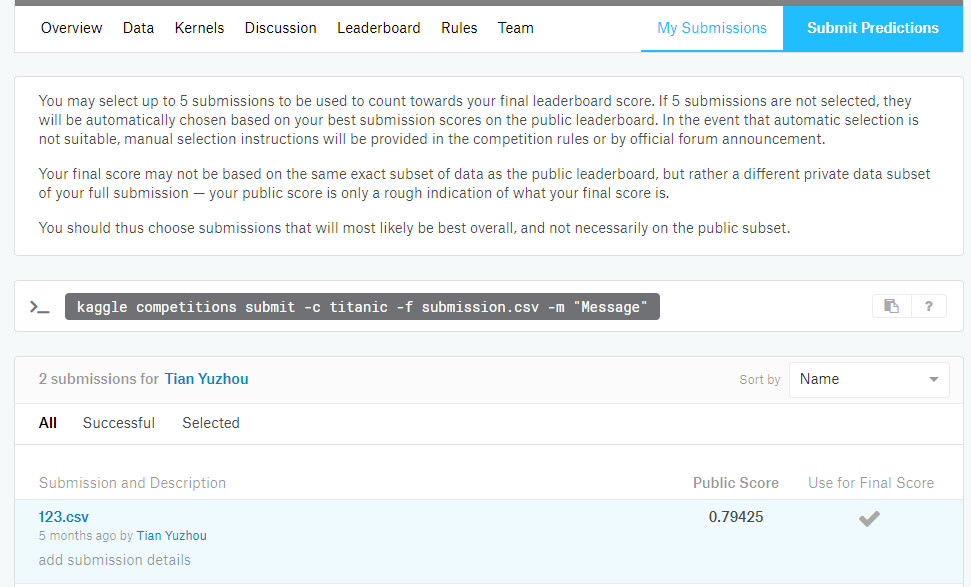Open My Submissions tab
Viewport: 971px width, 587px height.
coord(712,28)
